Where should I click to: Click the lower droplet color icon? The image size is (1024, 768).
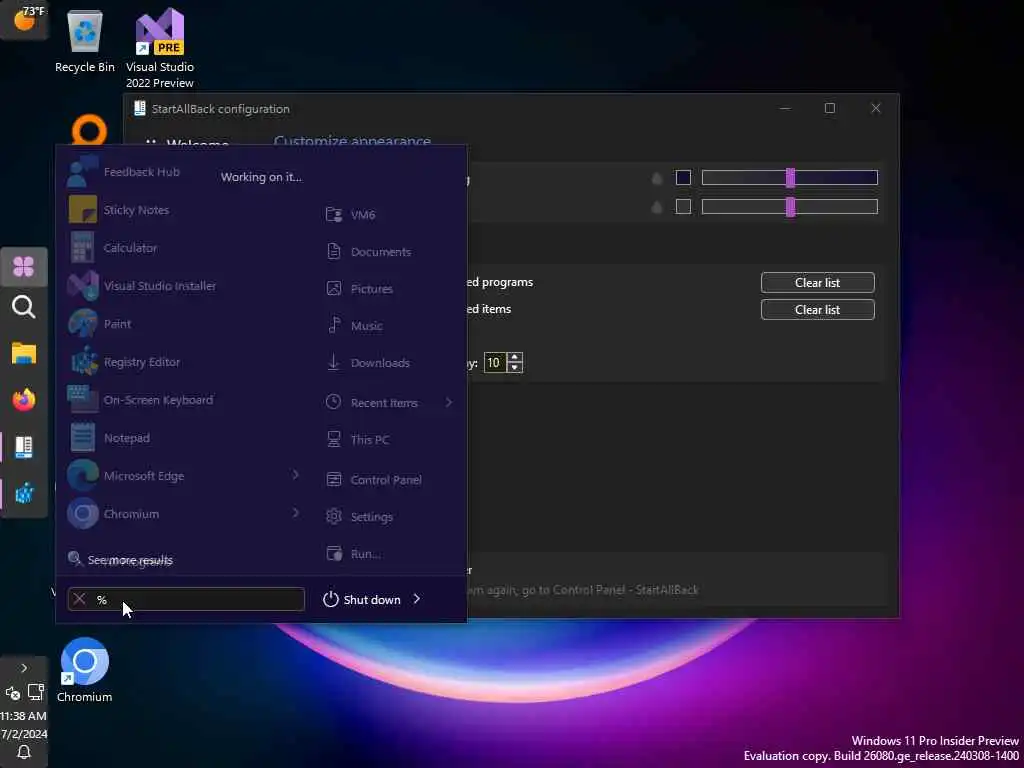(x=657, y=207)
